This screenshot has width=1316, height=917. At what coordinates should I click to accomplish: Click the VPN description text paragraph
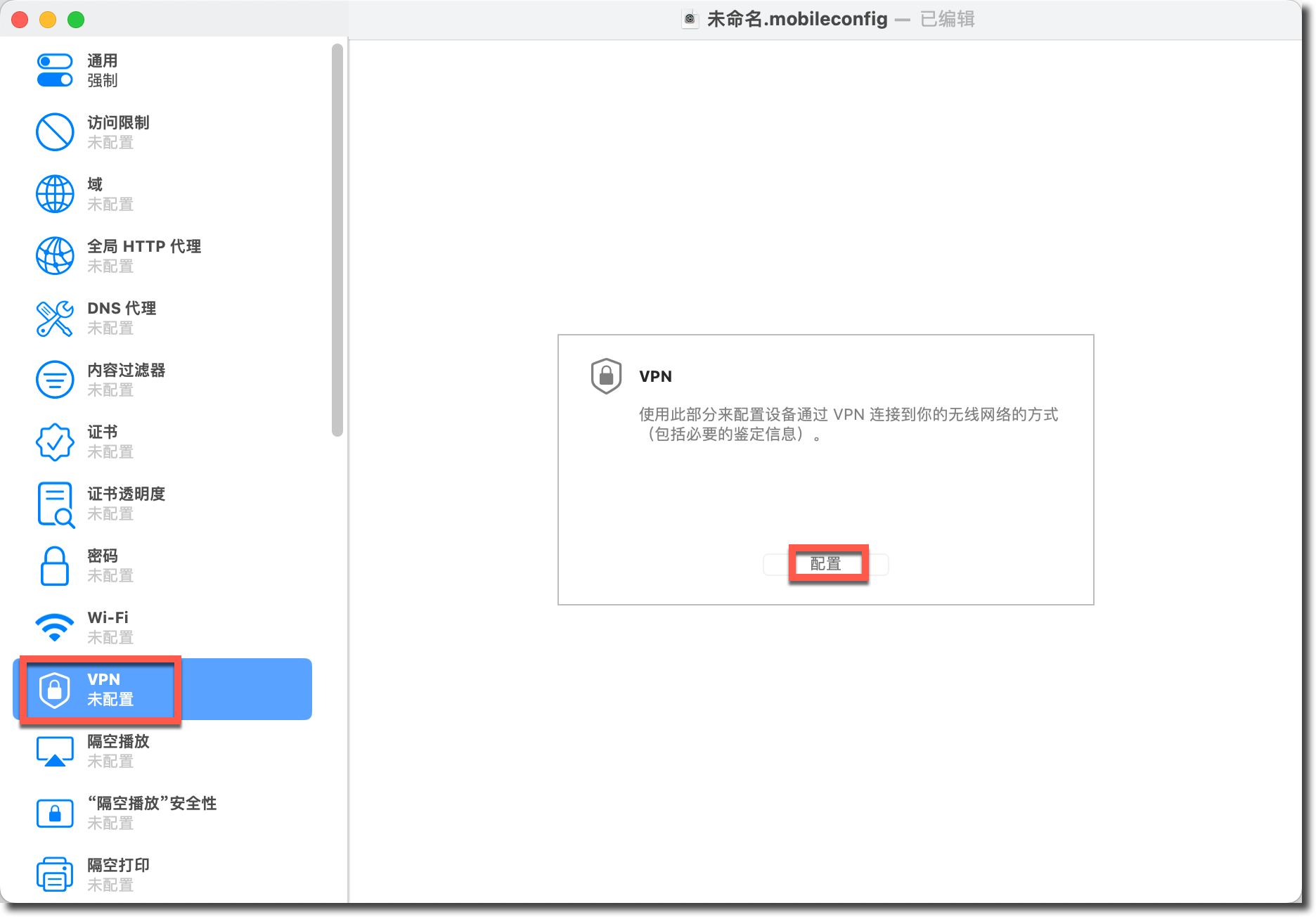849,424
